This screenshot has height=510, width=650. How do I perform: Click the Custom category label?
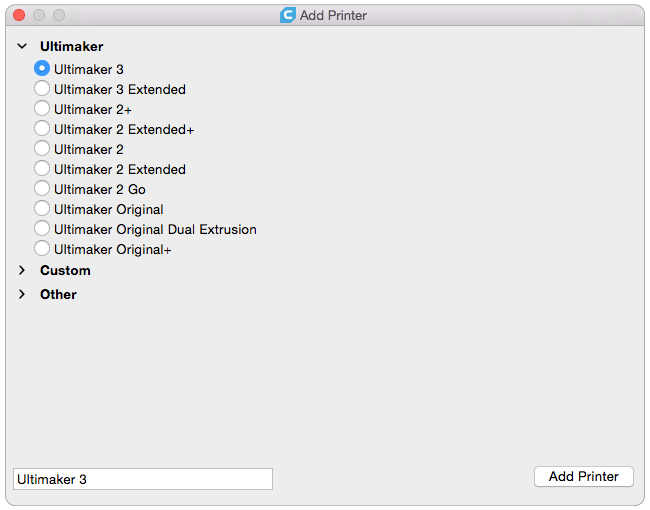tap(65, 271)
